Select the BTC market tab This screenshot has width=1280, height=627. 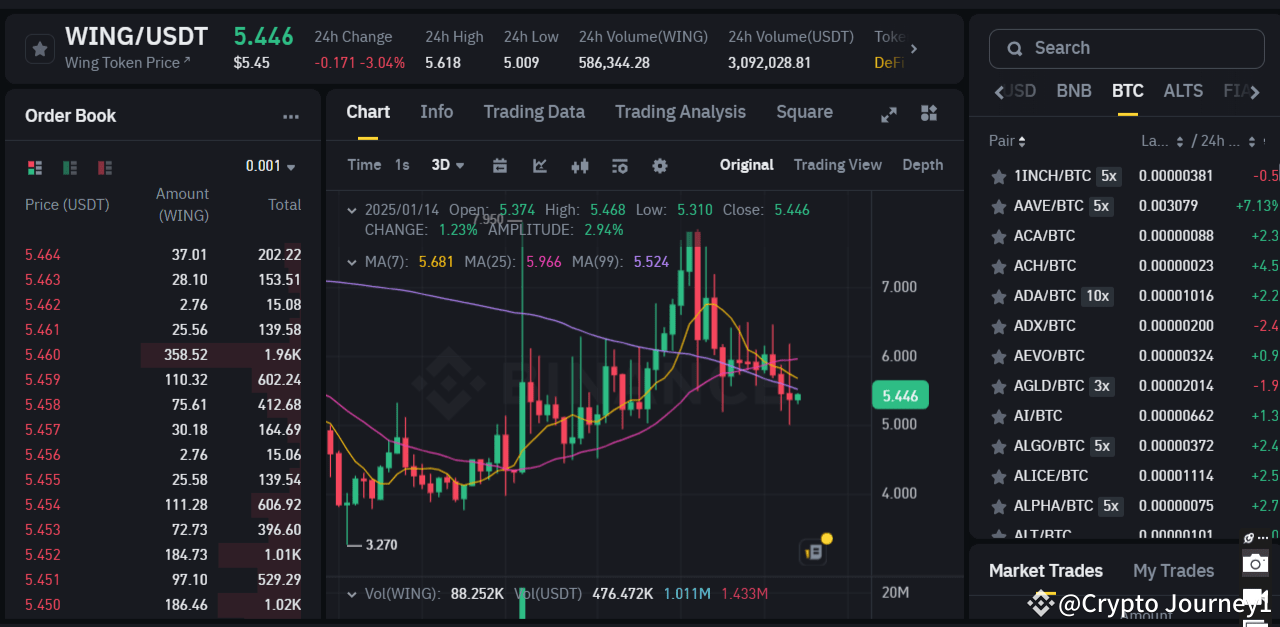click(1127, 90)
